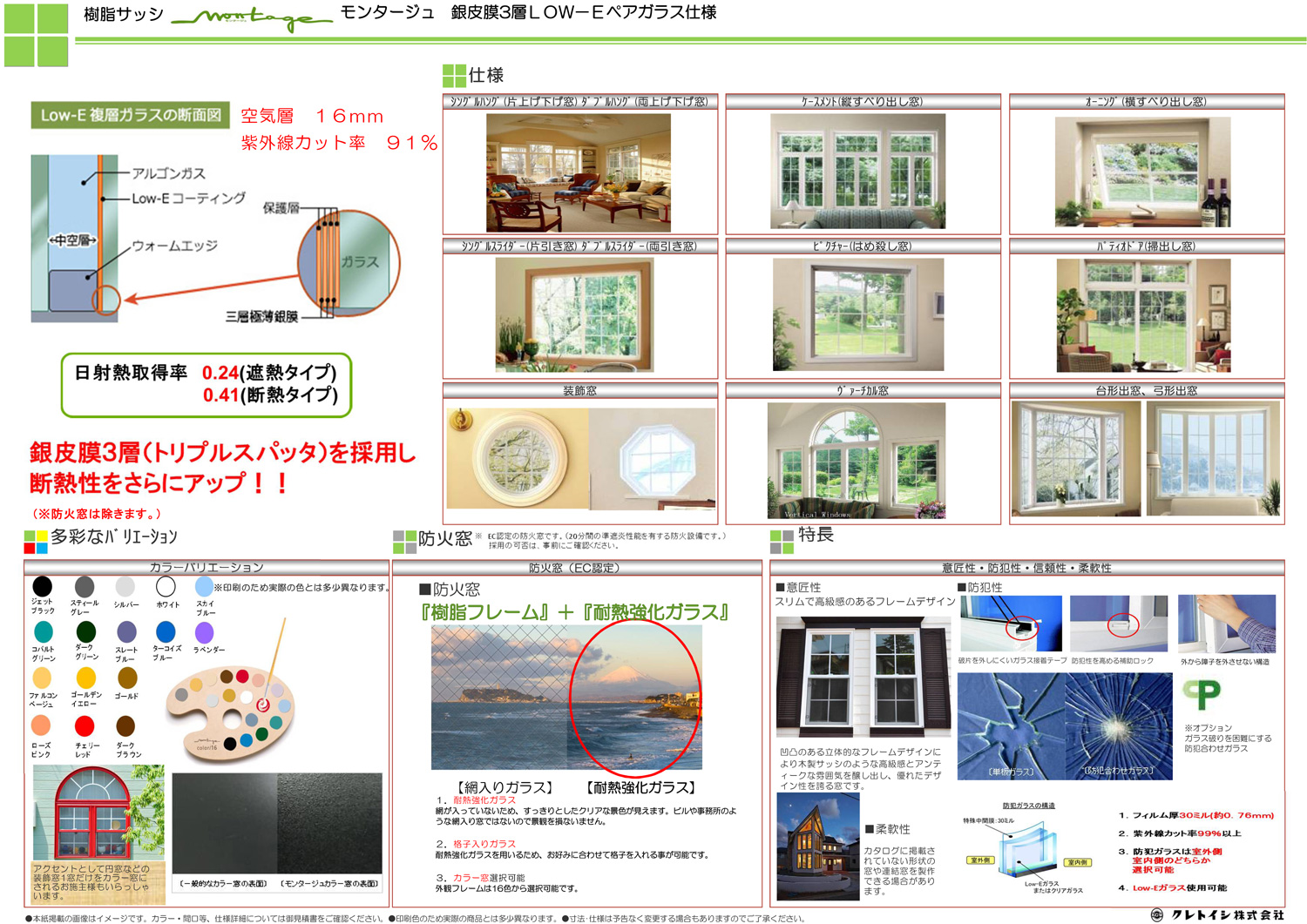Click the green squares icon beside 特長 heading
Image resolution: width=1307 pixels, height=924 pixels.
tap(782, 542)
